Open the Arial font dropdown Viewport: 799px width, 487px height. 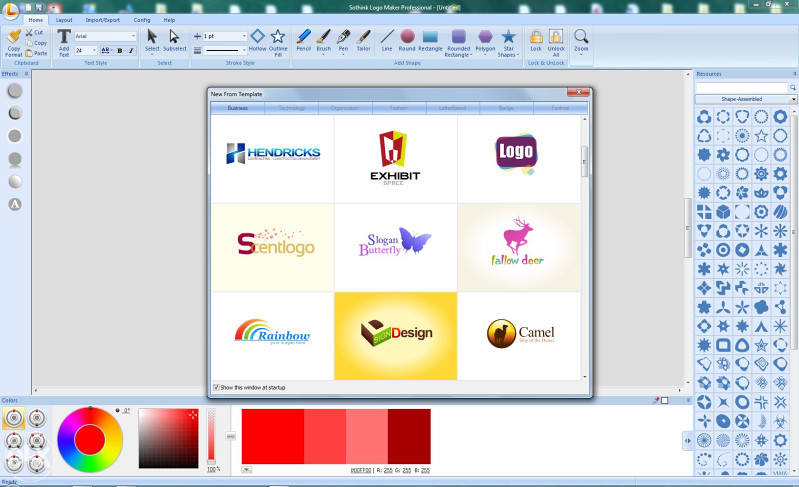click(x=134, y=36)
